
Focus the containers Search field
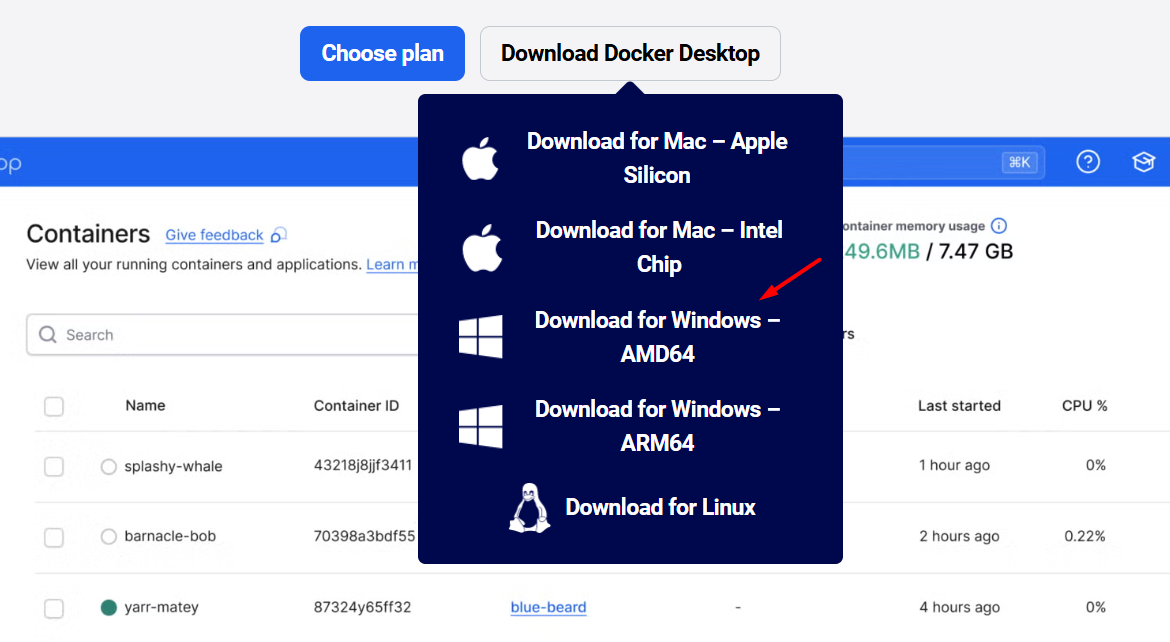pyautogui.click(x=222, y=334)
